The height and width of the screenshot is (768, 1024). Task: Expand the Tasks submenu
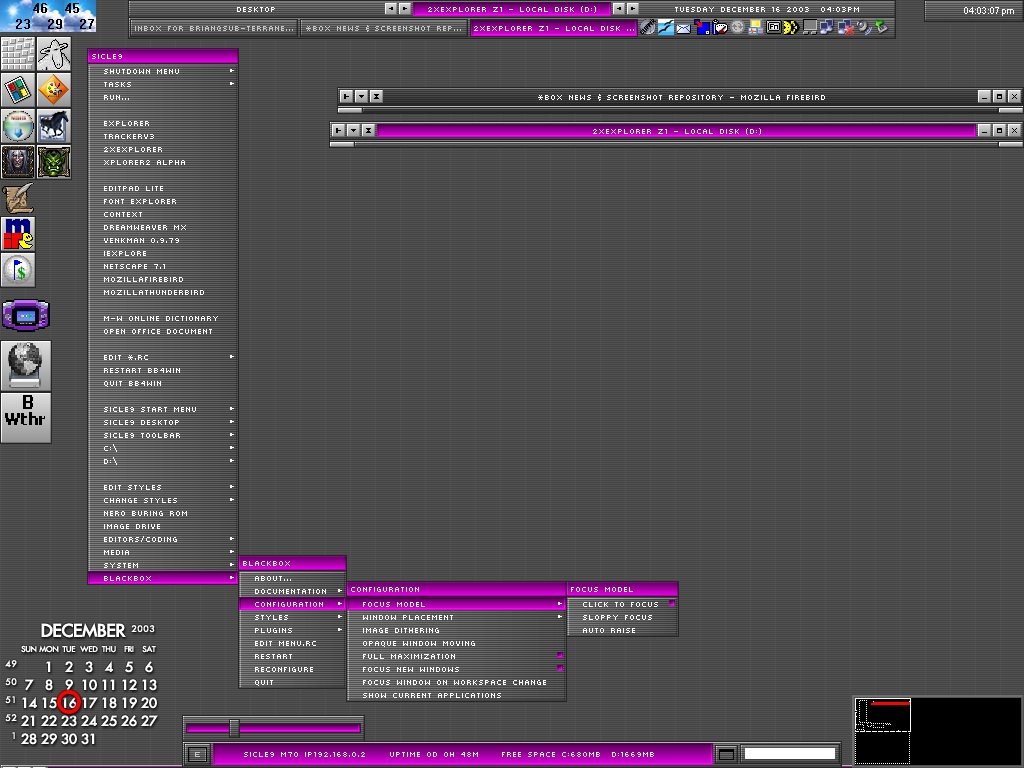click(x=163, y=84)
